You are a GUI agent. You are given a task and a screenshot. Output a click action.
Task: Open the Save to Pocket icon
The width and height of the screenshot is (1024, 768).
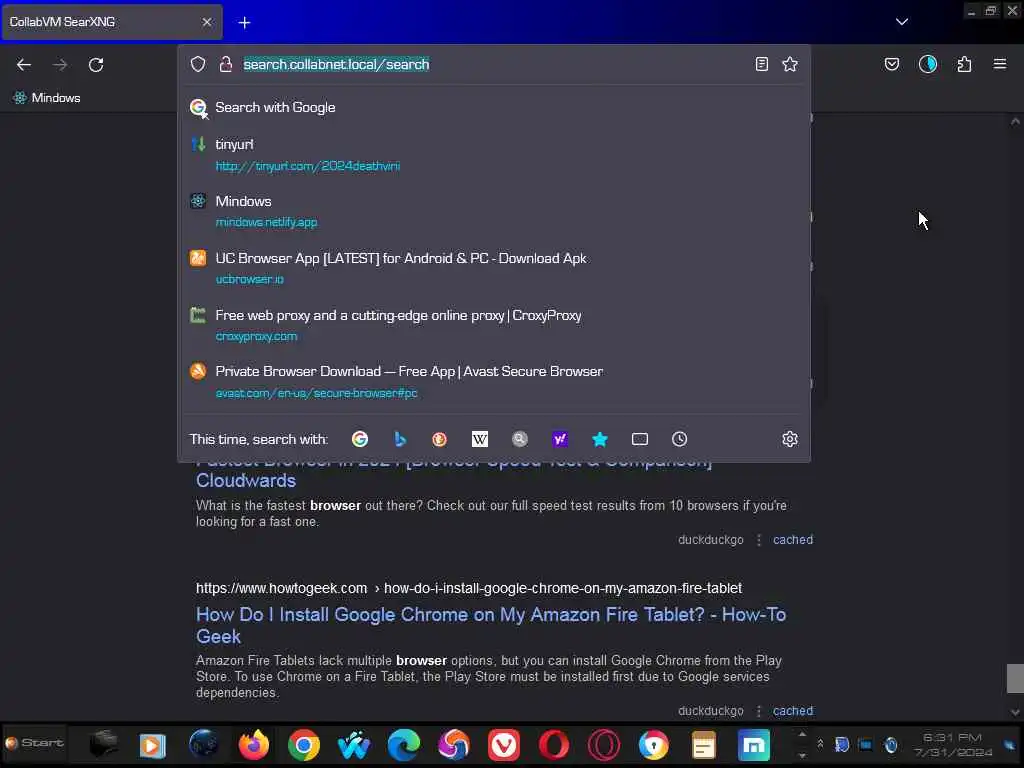tap(891, 64)
